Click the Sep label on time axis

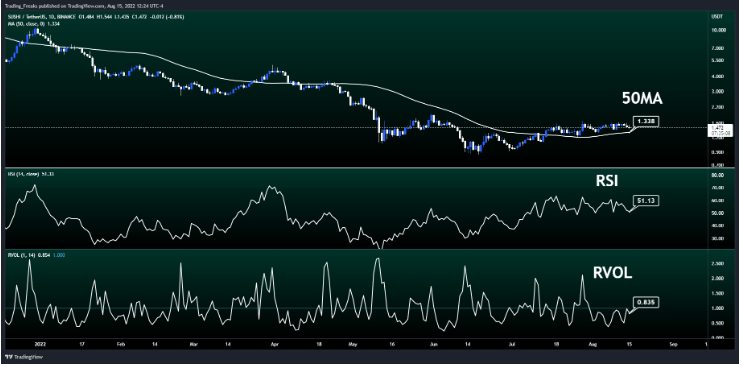coord(674,345)
